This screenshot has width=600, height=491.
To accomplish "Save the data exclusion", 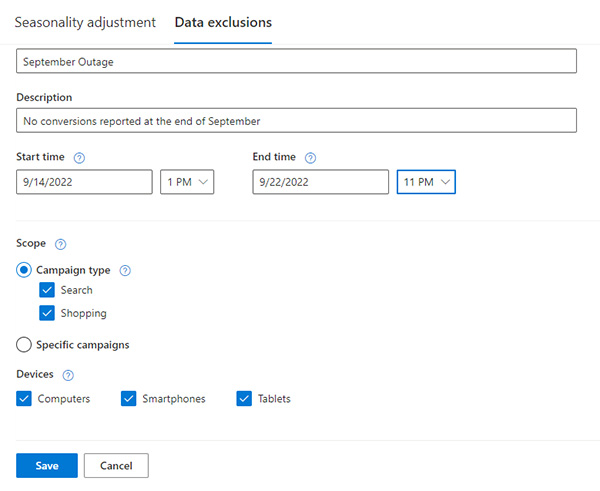I will click(x=47, y=465).
